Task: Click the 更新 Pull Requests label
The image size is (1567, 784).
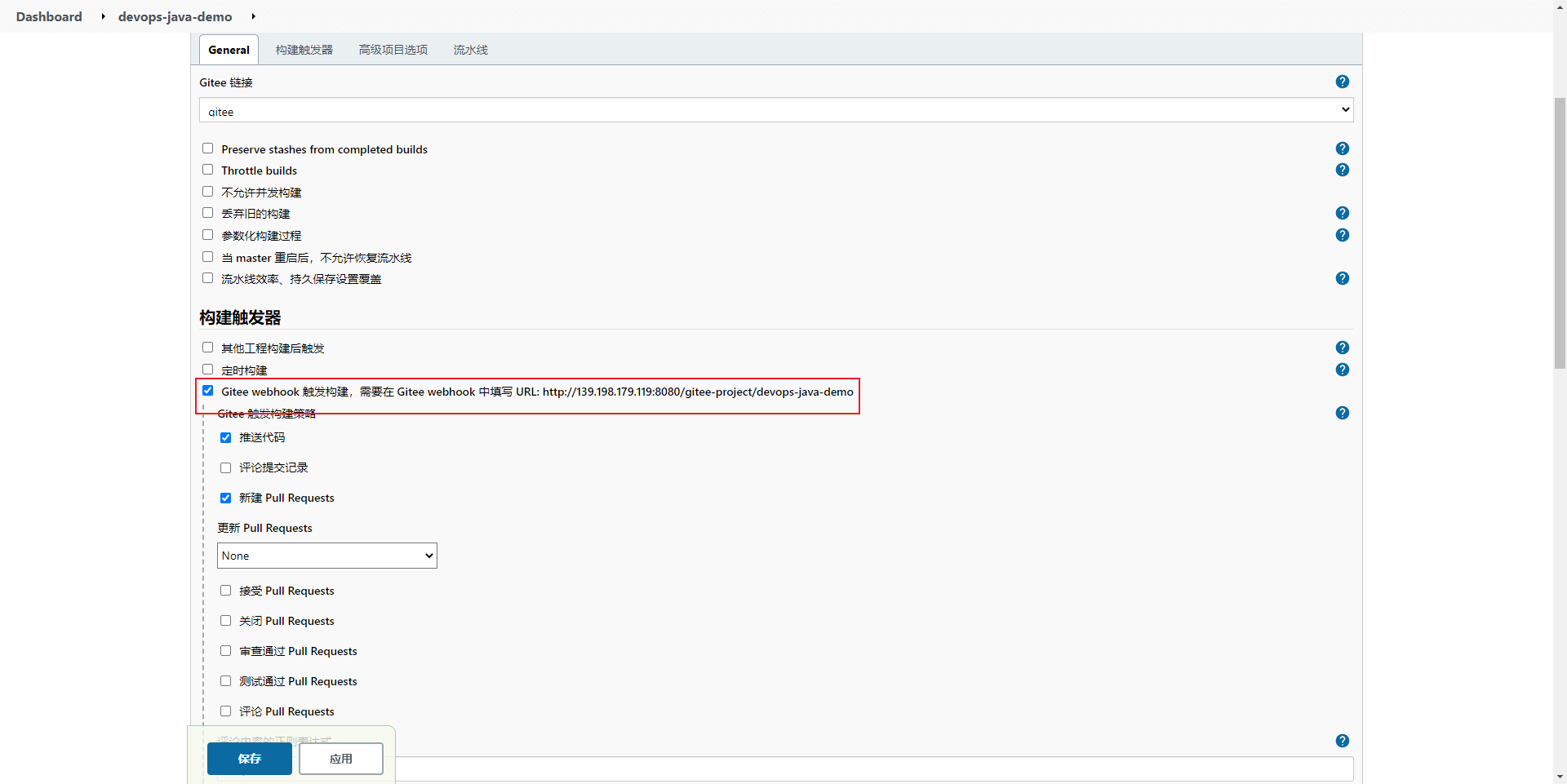Action: click(264, 528)
